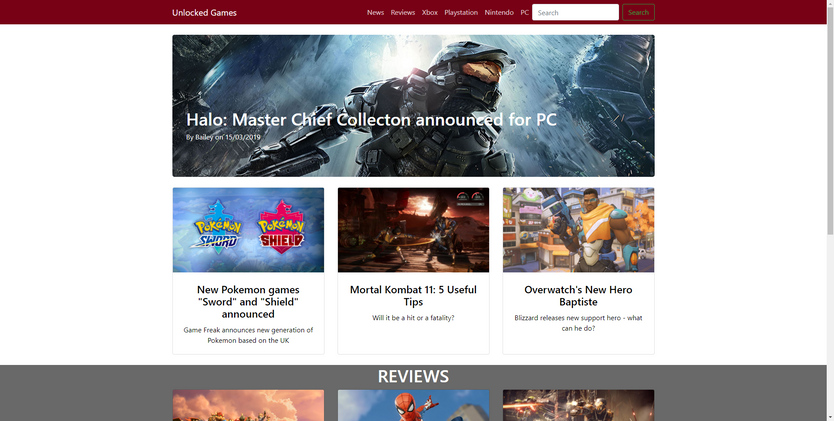Open the third review card with mech image
This screenshot has width=834, height=421.
578,405
